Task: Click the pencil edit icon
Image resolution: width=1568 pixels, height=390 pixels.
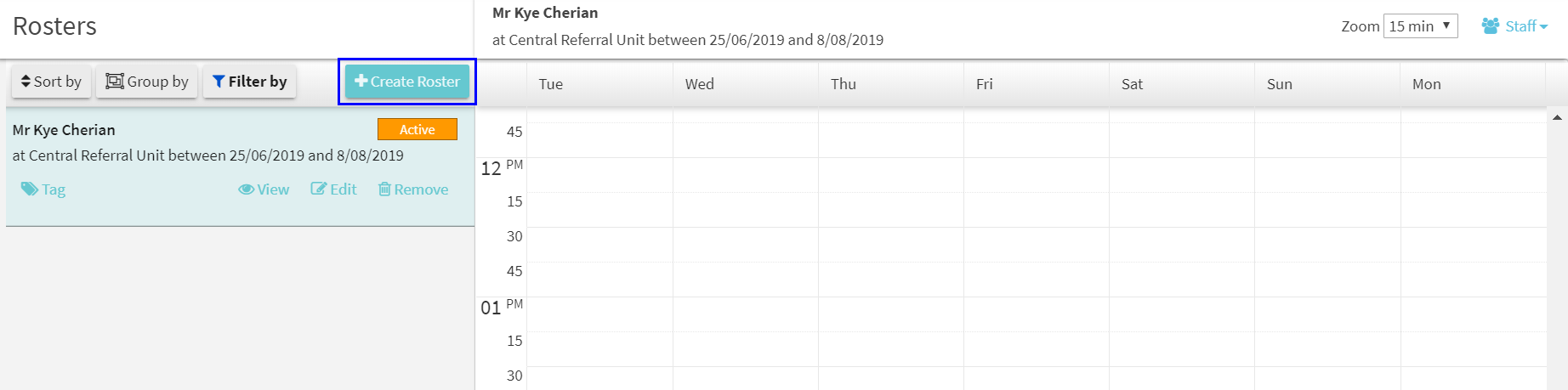Action: click(318, 189)
